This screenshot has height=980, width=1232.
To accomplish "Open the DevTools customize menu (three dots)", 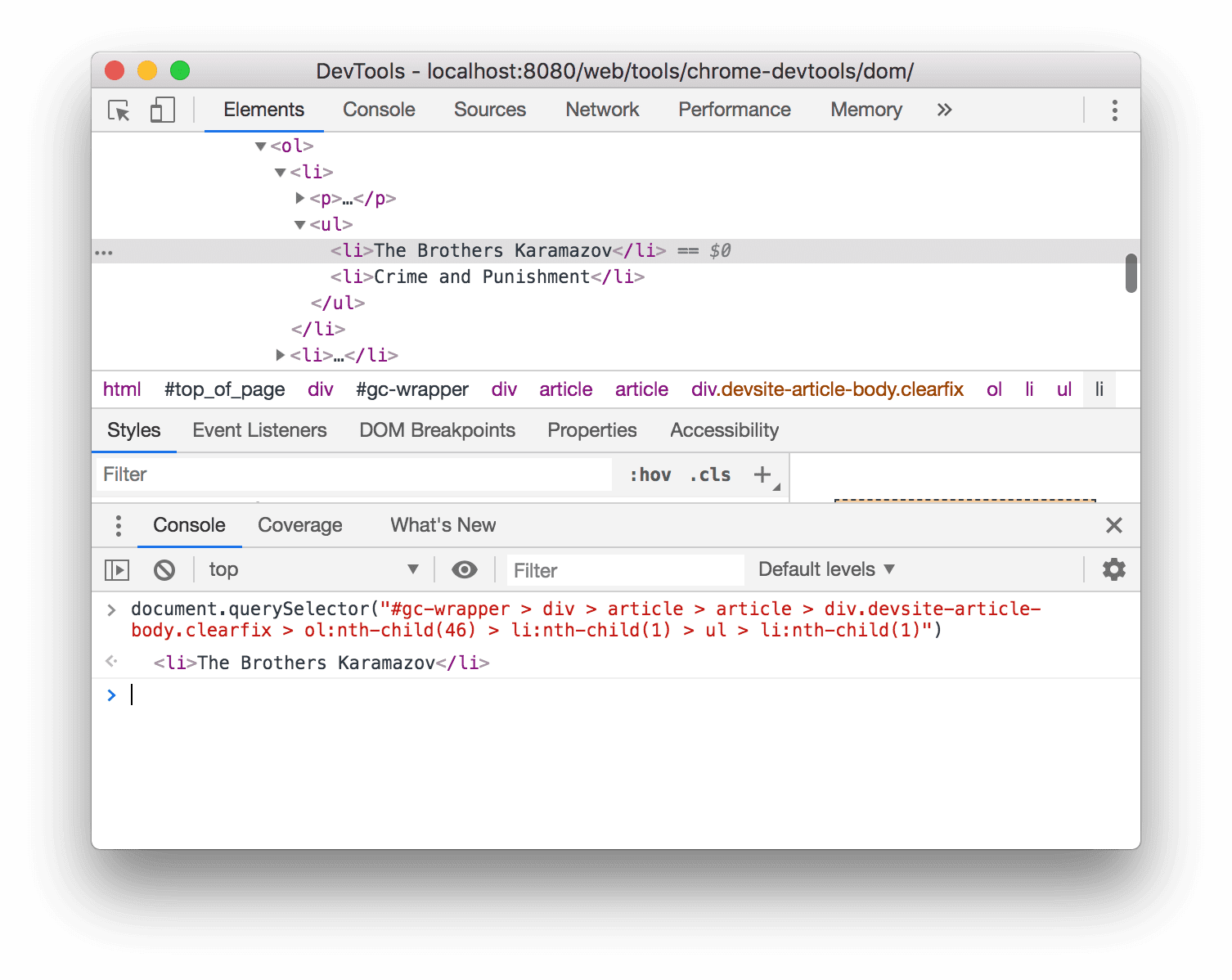I will (x=1113, y=110).
